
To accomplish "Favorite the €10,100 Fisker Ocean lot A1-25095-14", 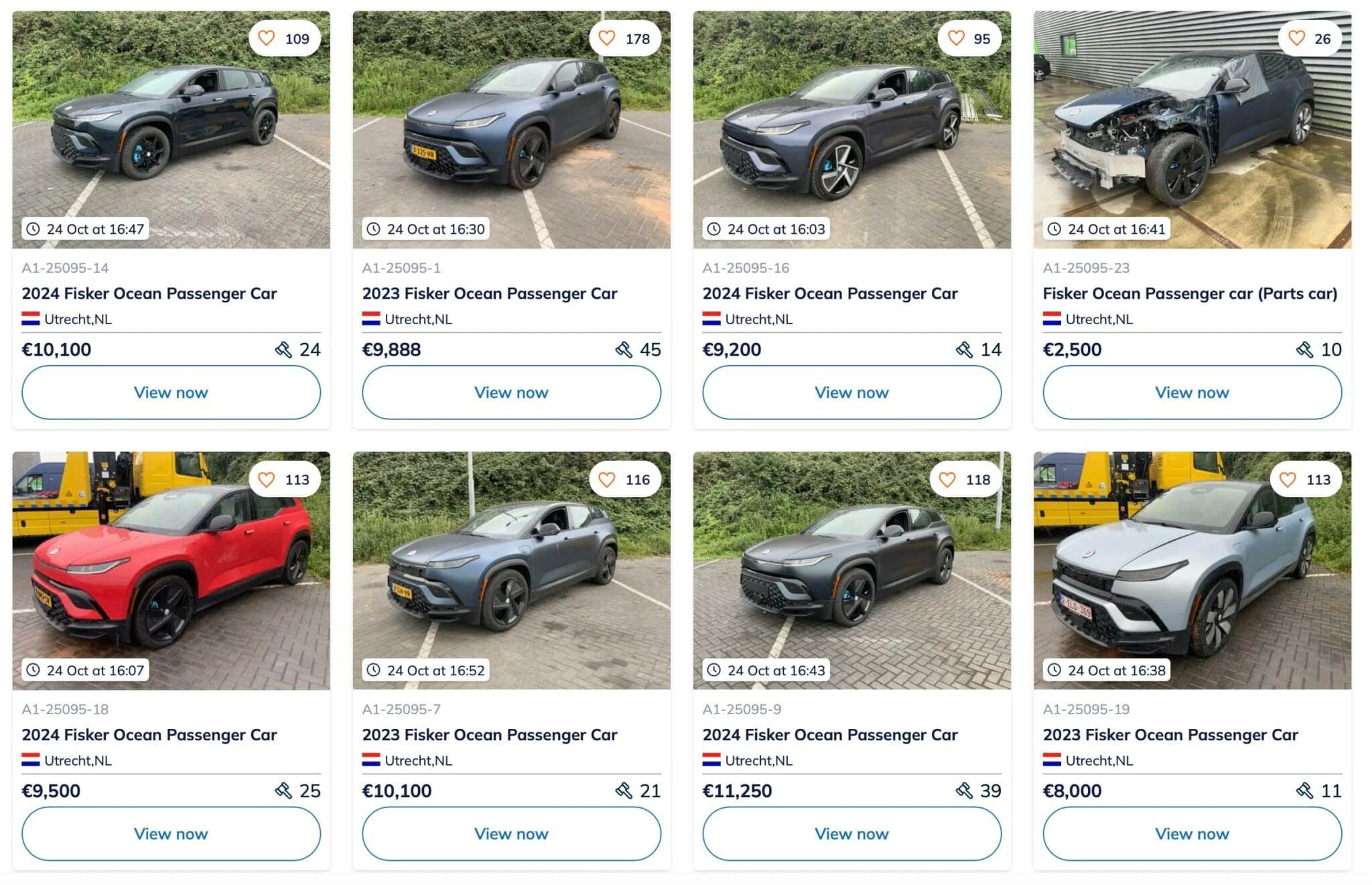I will coord(267,38).
